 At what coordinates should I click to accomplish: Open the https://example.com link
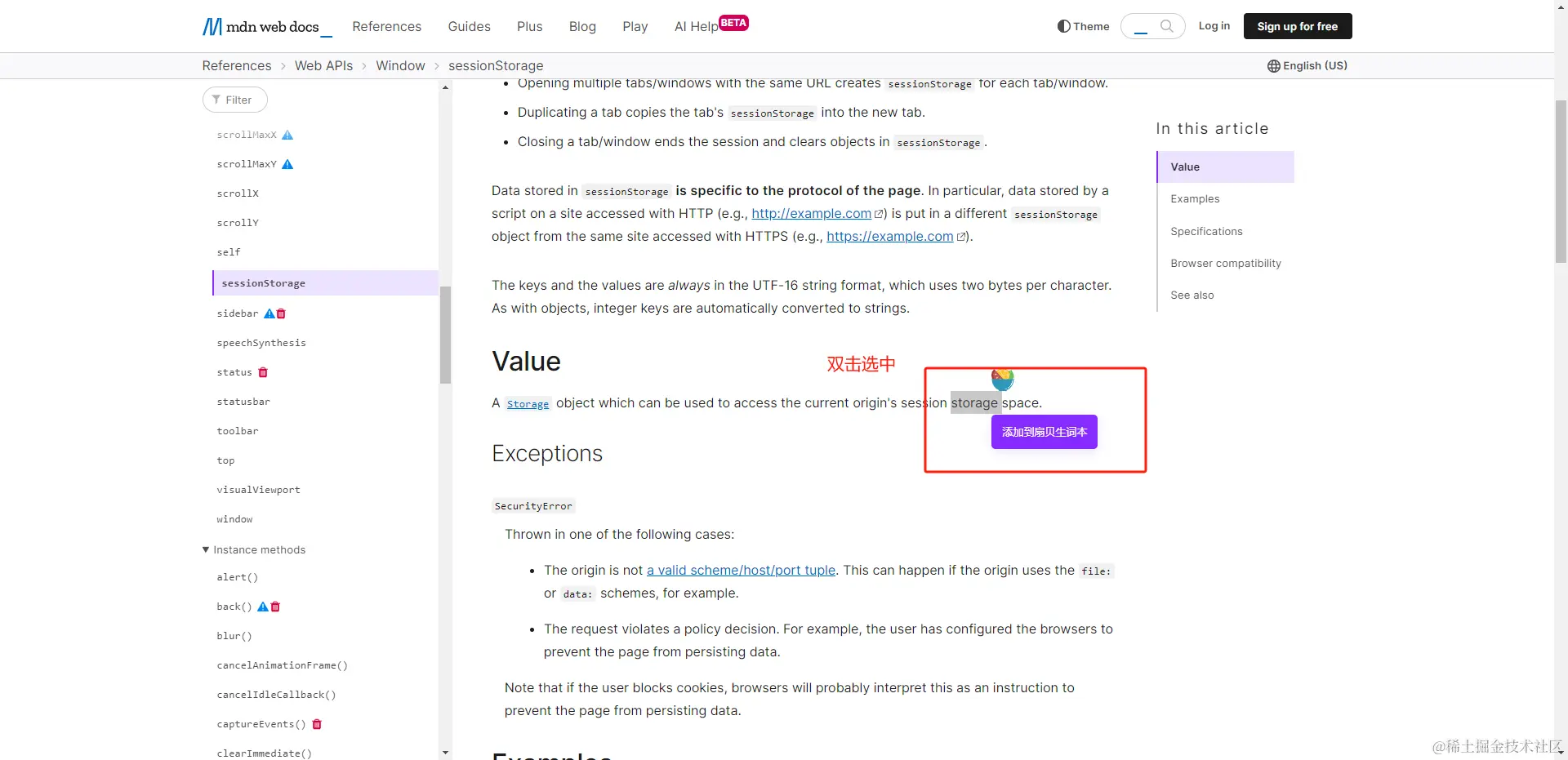click(889, 236)
